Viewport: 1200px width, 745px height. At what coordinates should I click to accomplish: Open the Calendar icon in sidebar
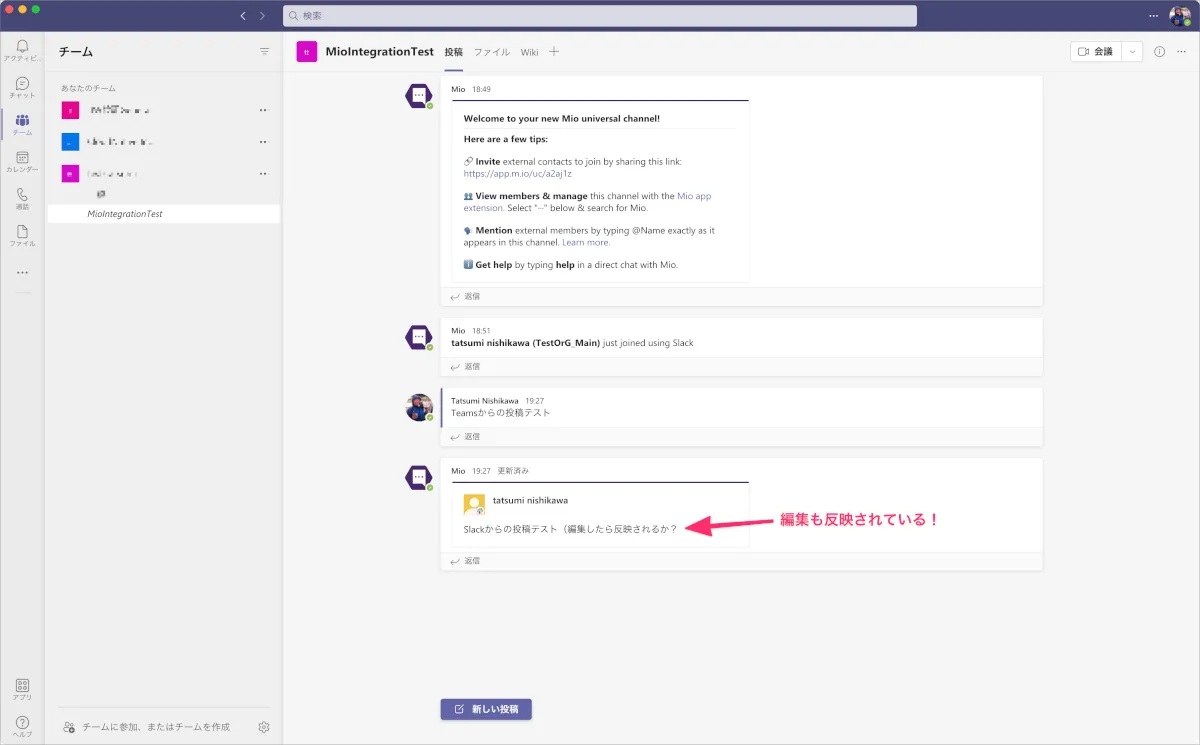[x=22, y=160]
